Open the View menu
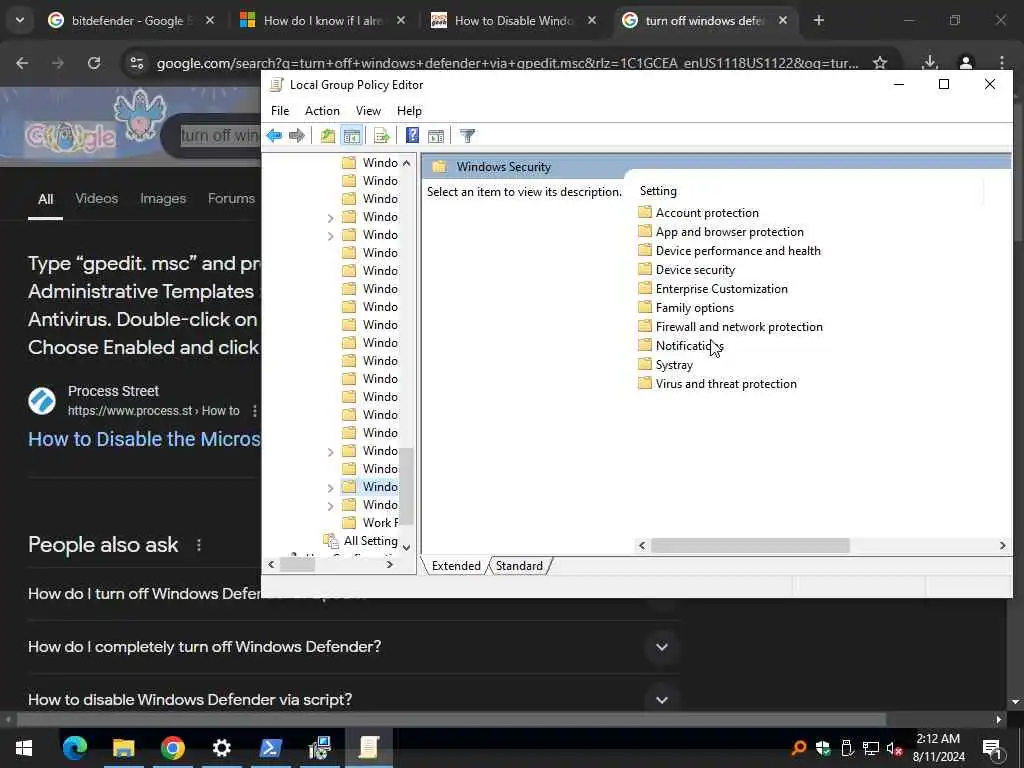The width and height of the screenshot is (1024, 768). click(368, 111)
